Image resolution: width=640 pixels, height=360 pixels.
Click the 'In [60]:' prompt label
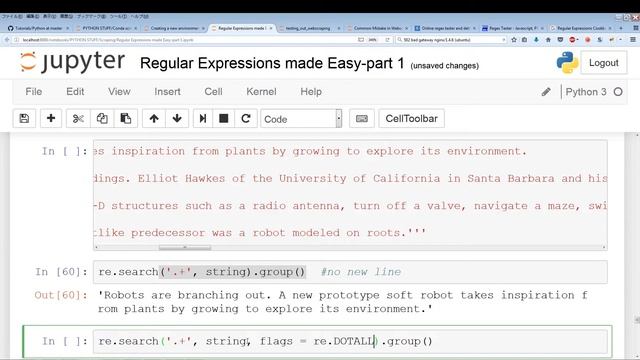coord(61,272)
